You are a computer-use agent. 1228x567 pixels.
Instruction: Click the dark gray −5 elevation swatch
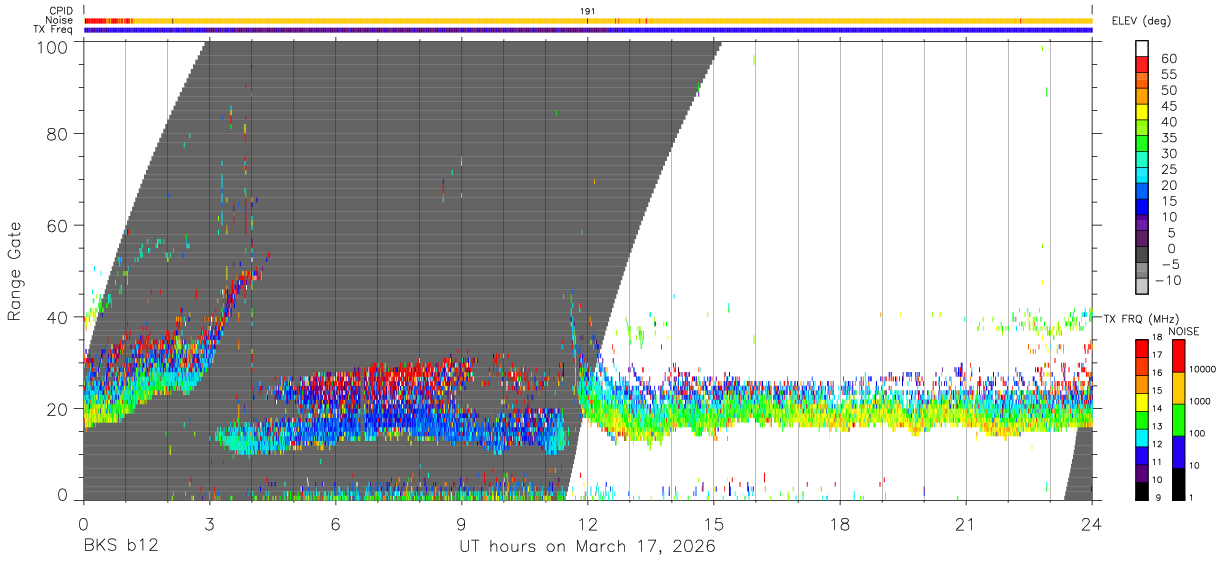1142,254
